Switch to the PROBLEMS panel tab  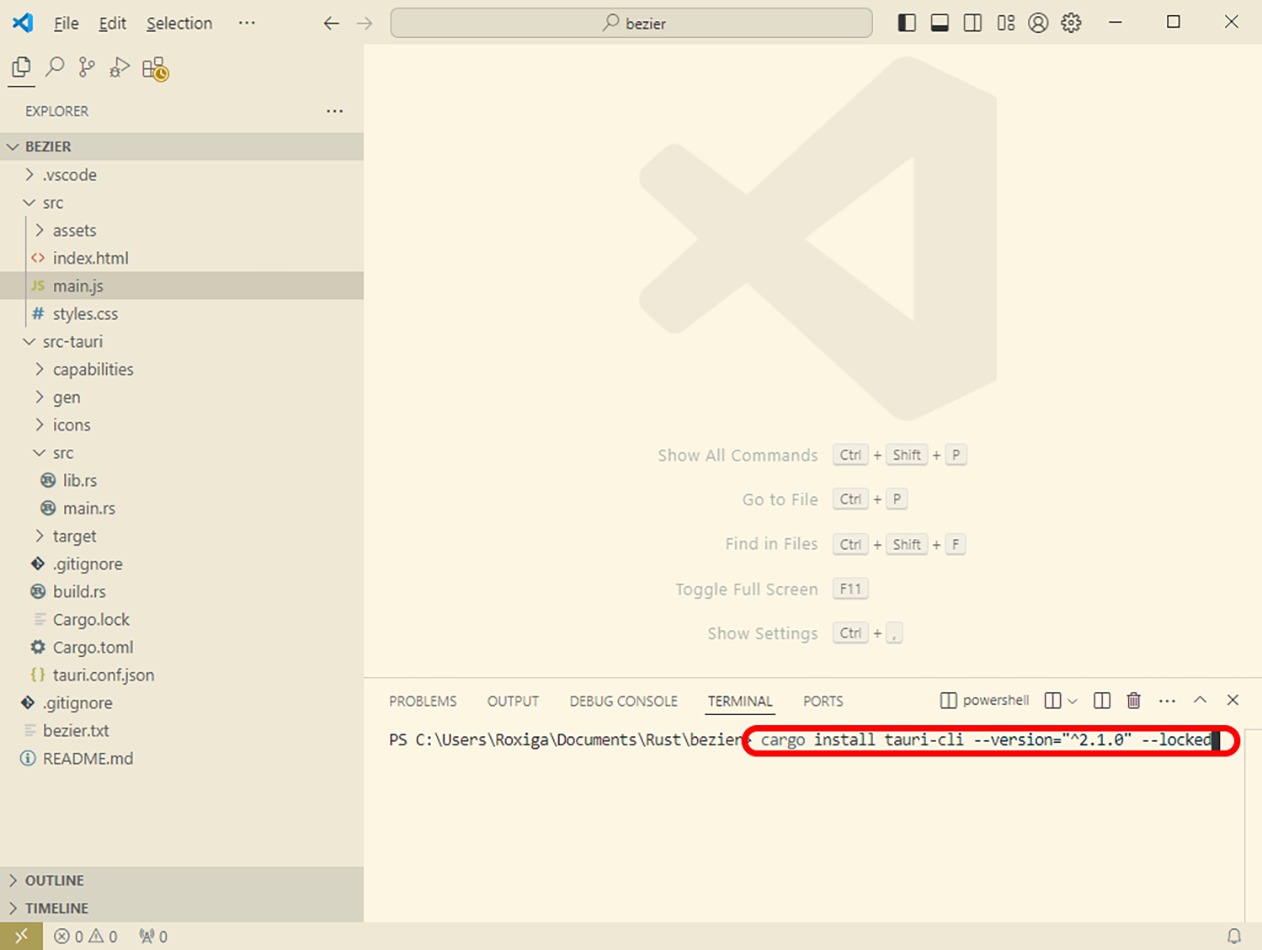coord(423,701)
